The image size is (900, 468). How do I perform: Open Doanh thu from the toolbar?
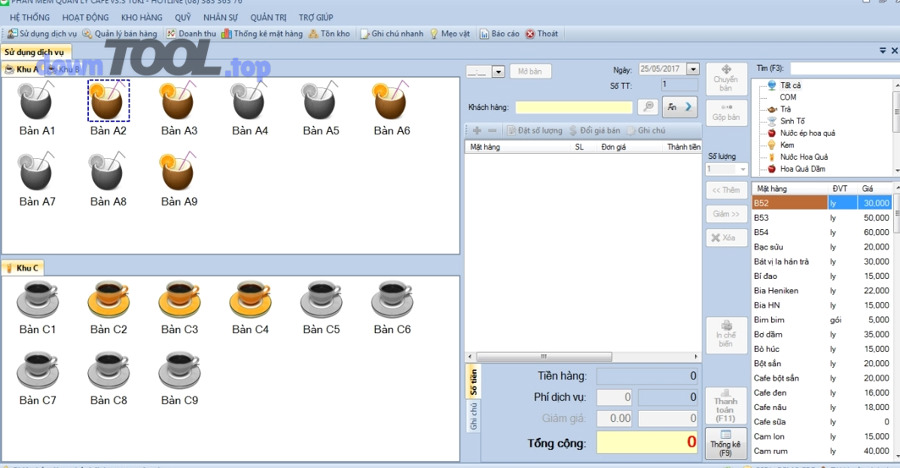[191, 34]
